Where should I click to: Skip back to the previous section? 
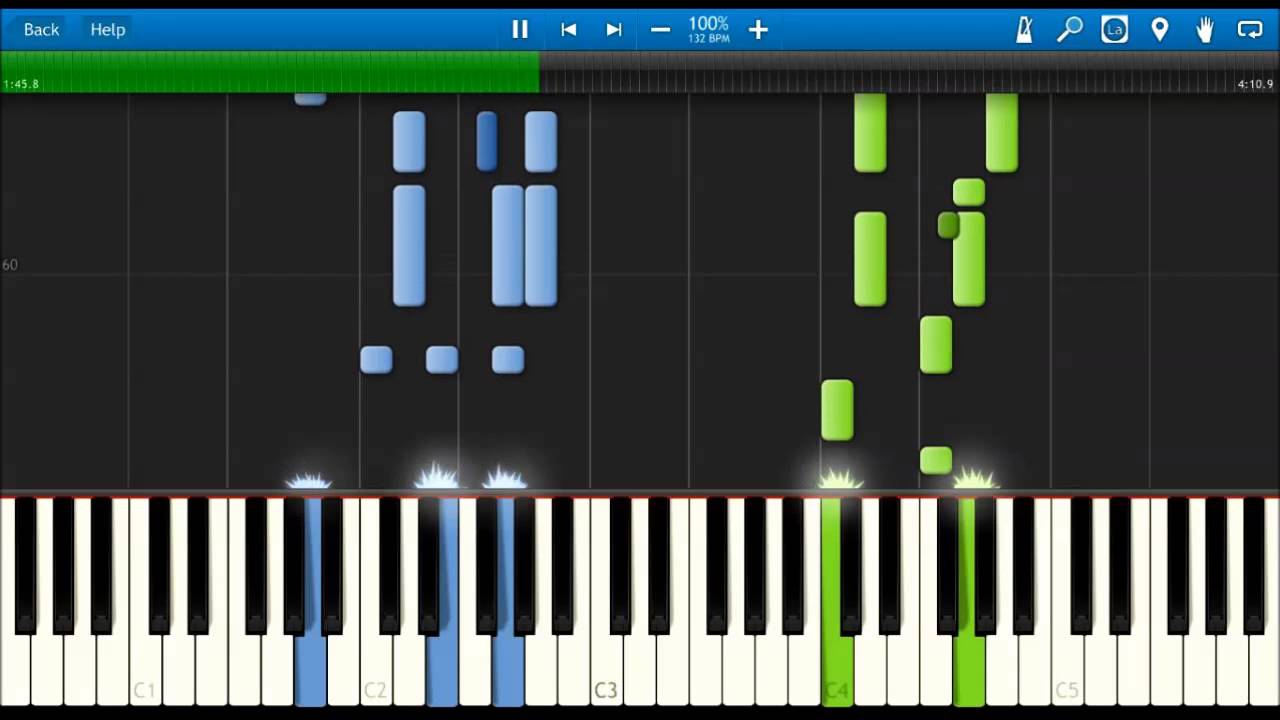coord(568,30)
